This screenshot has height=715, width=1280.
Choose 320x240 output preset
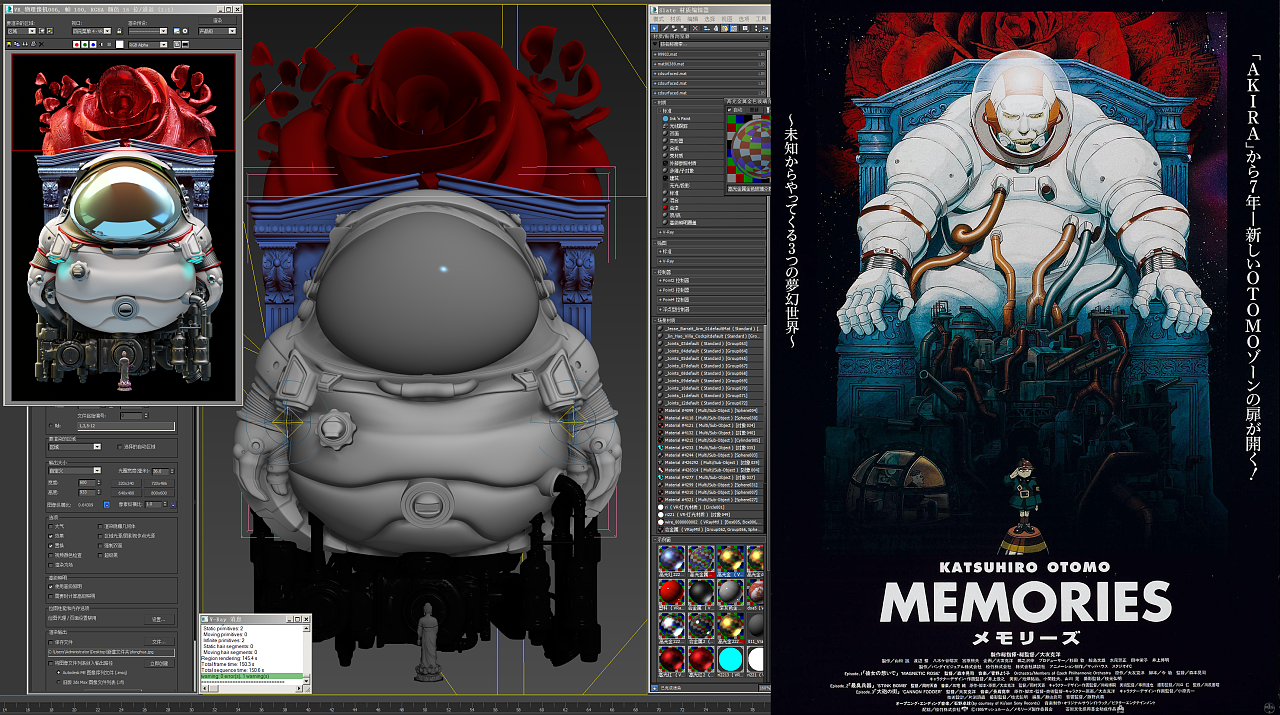(126, 483)
